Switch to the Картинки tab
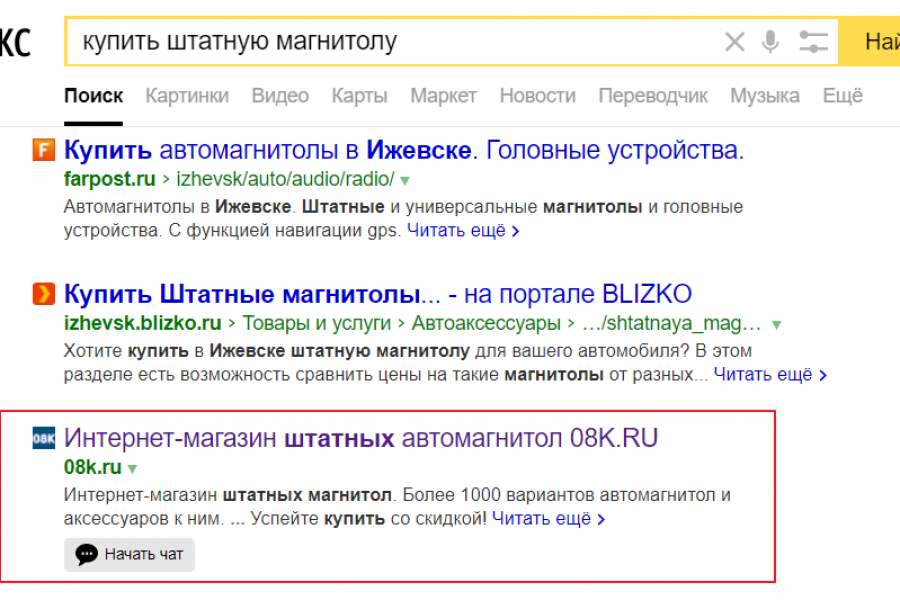 coord(187,96)
